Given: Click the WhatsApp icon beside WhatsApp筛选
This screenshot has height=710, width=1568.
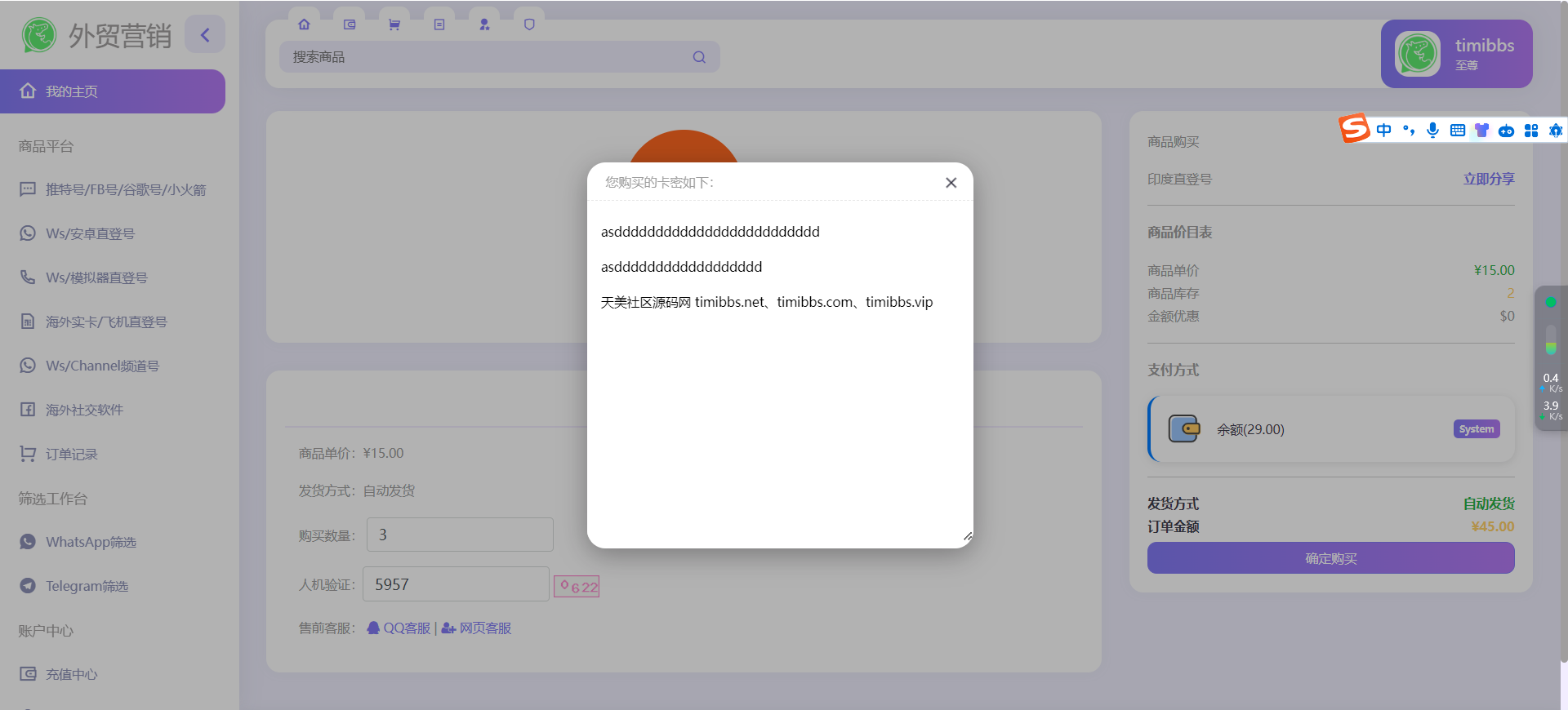Looking at the screenshot, I should (x=28, y=541).
